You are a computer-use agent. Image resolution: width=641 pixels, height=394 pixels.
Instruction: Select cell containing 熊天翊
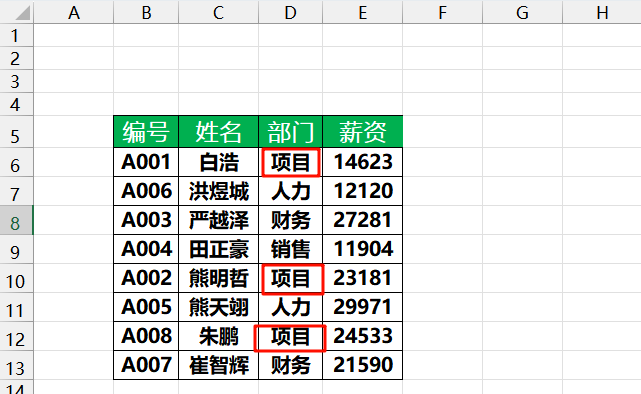218,307
